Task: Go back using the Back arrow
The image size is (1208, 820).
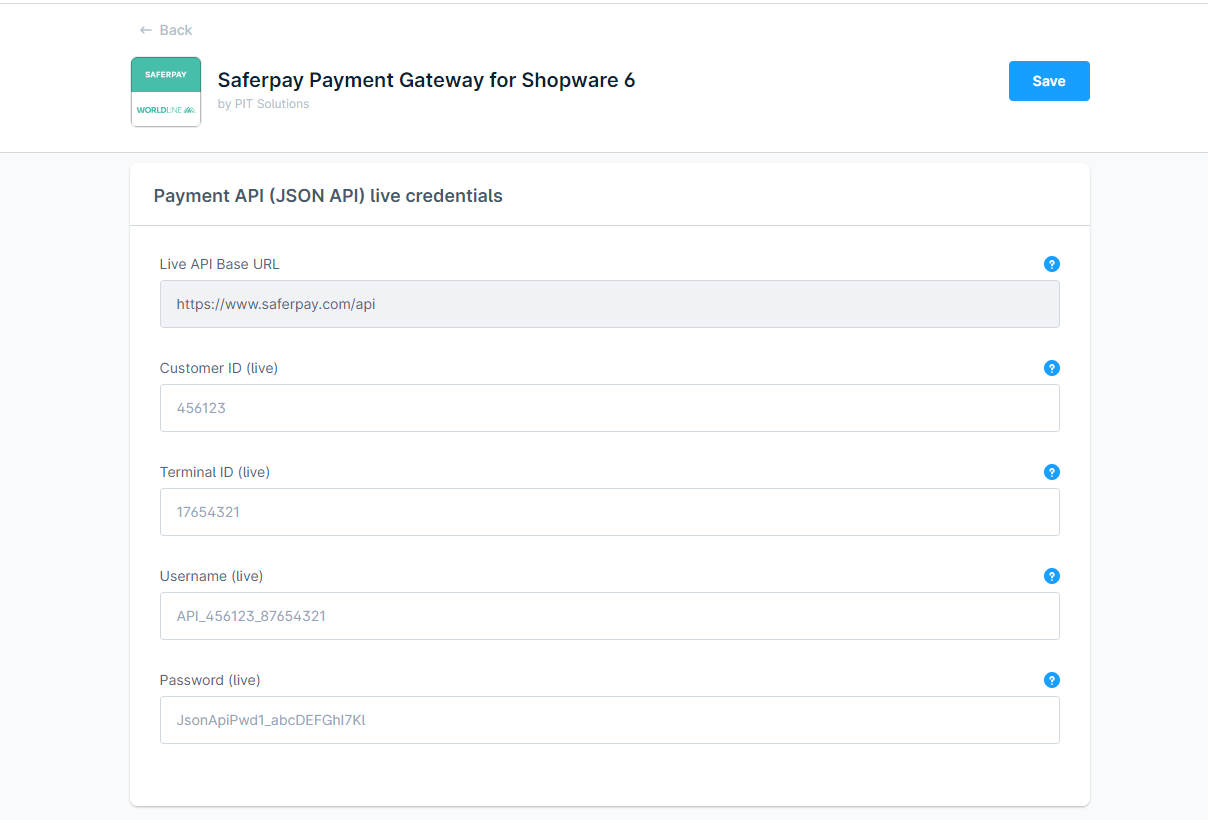Action: [x=166, y=30]
